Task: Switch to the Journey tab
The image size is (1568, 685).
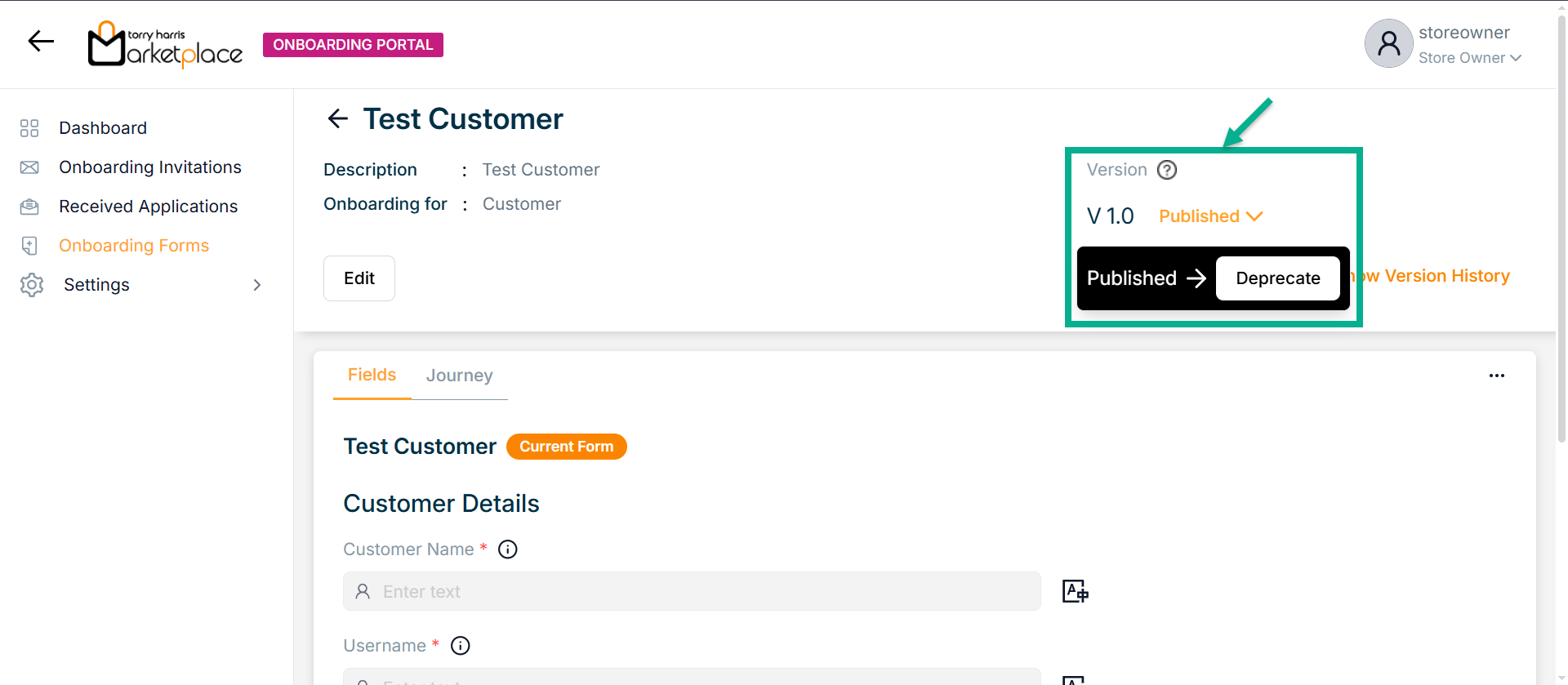Action: pos(459,376)
